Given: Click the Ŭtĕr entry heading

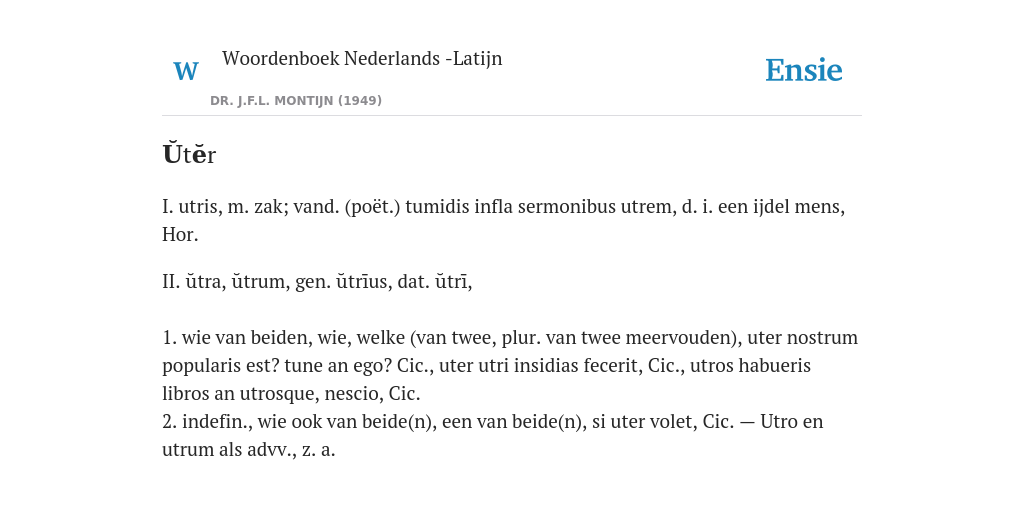Looking at the screenshot, I should click(189, 154).
